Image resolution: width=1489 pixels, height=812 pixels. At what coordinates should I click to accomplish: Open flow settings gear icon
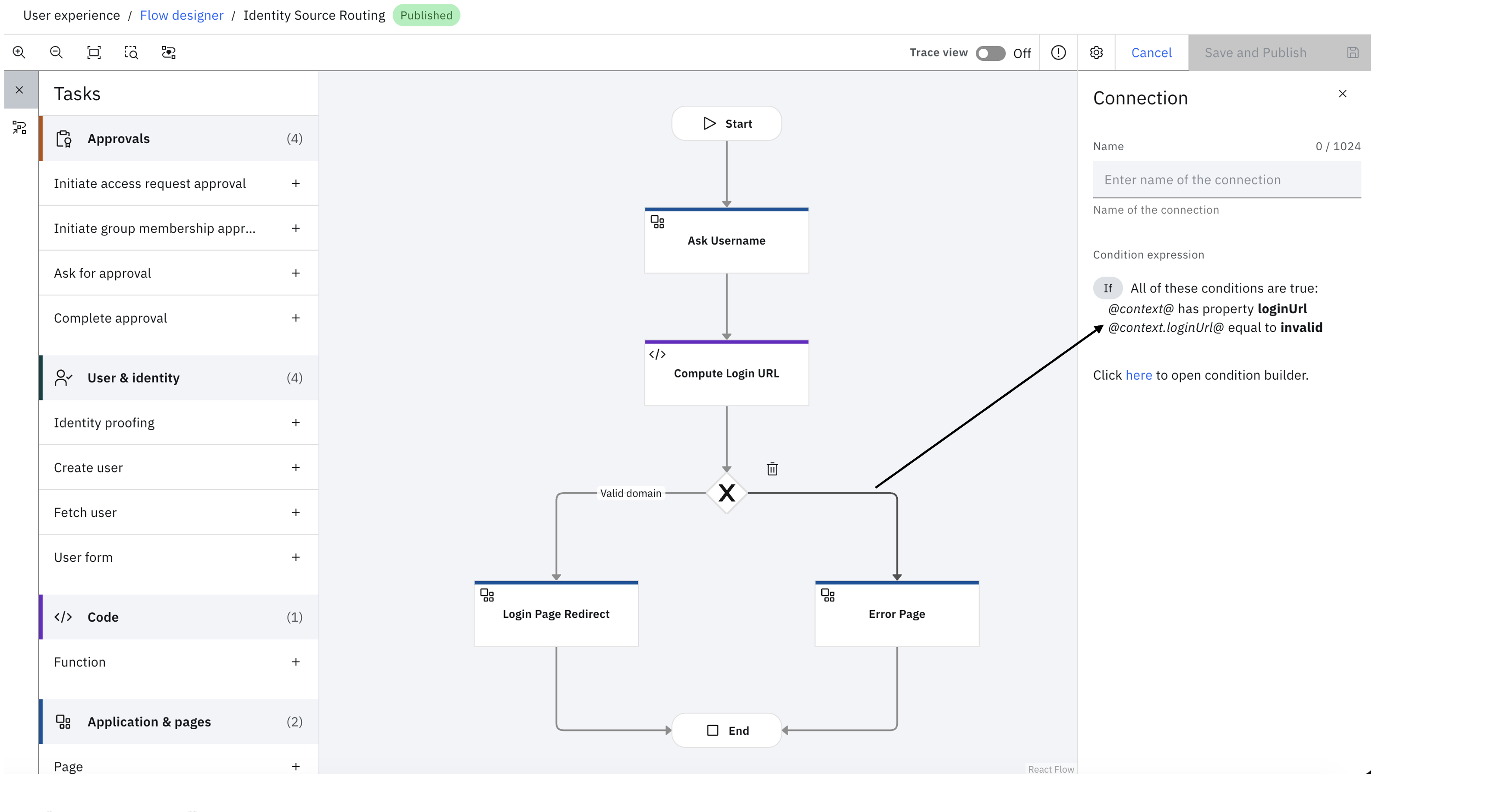(1096, 53)
